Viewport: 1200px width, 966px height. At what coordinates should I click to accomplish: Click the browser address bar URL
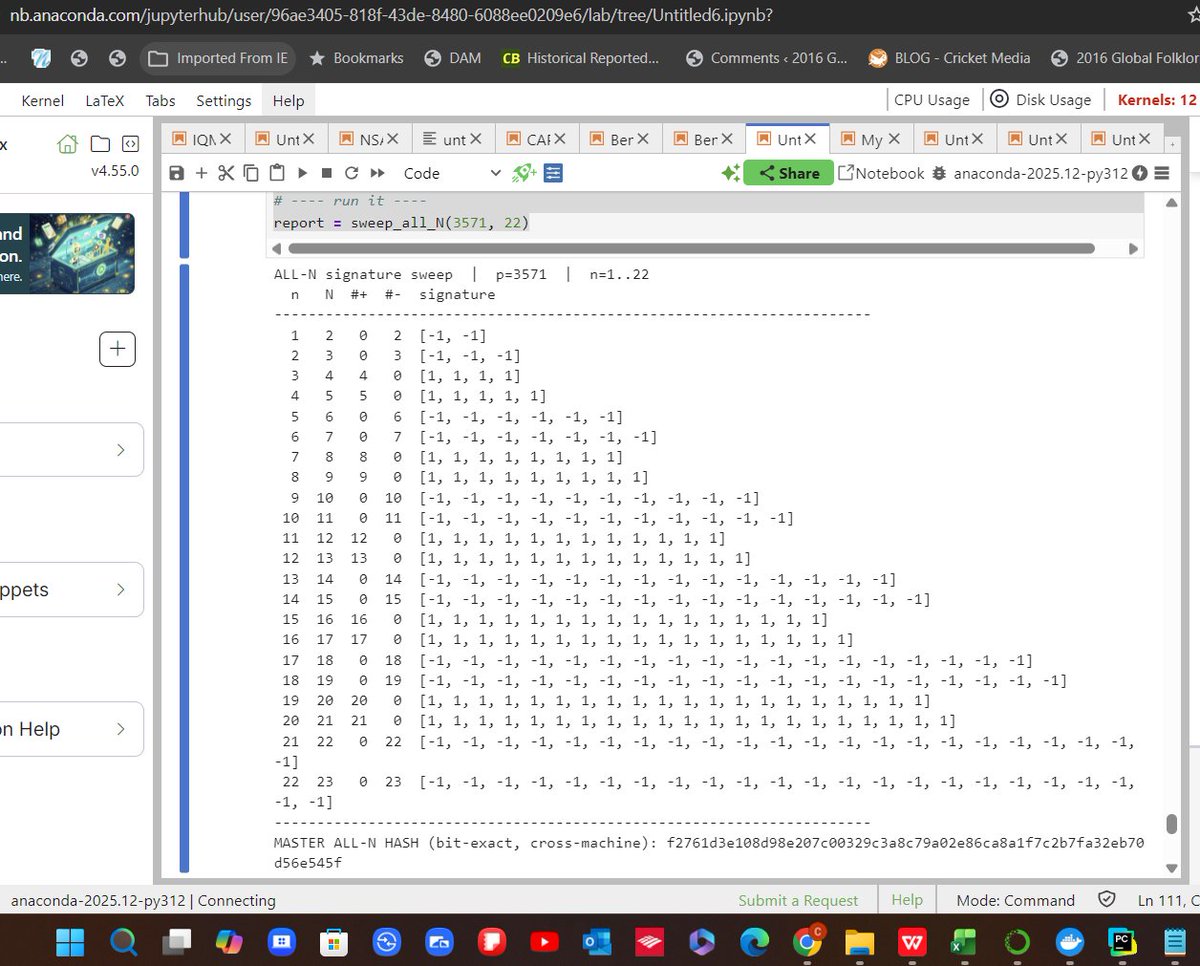coord(391,15)
